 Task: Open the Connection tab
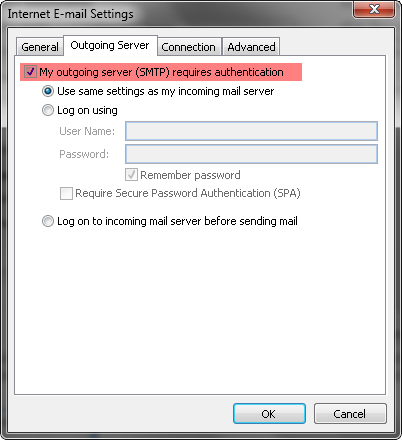(188, 47)
